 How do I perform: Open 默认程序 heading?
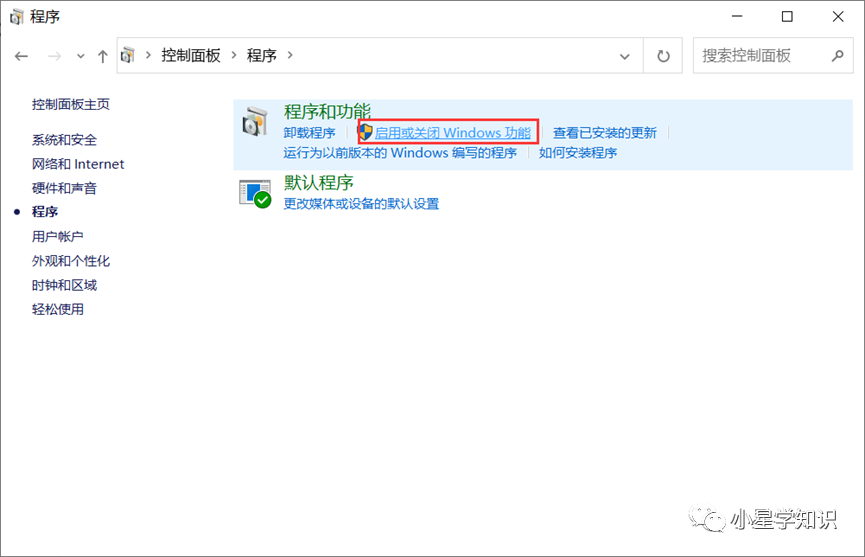(318, 183)
